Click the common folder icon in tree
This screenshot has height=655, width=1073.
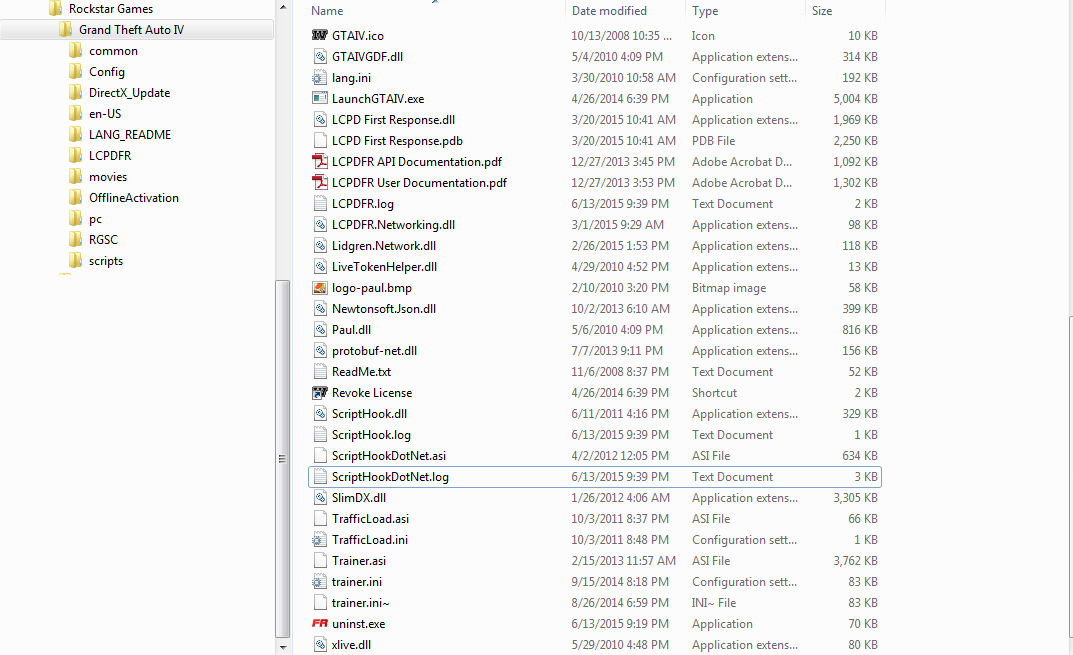tap(75, 51)
